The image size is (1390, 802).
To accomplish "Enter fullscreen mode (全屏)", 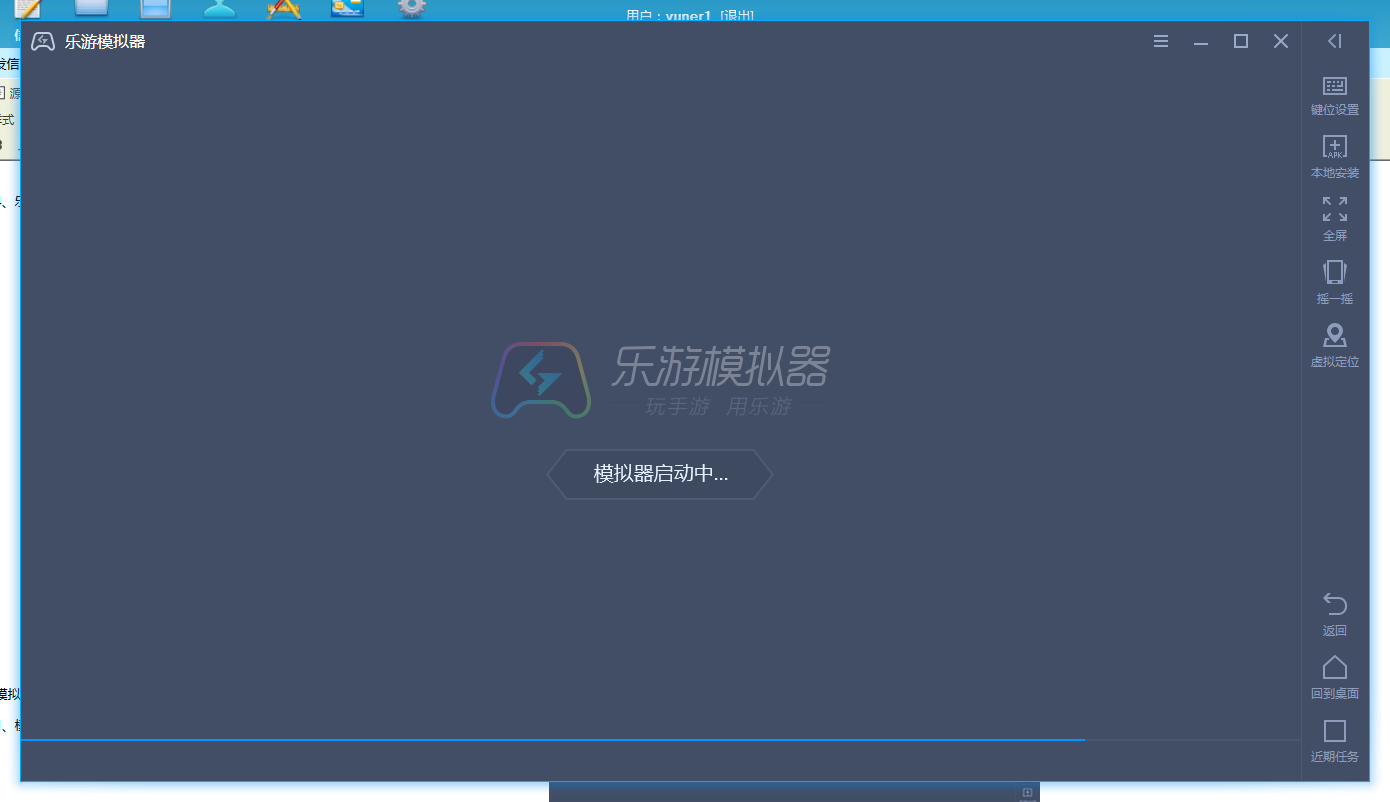I will 1335,220.
